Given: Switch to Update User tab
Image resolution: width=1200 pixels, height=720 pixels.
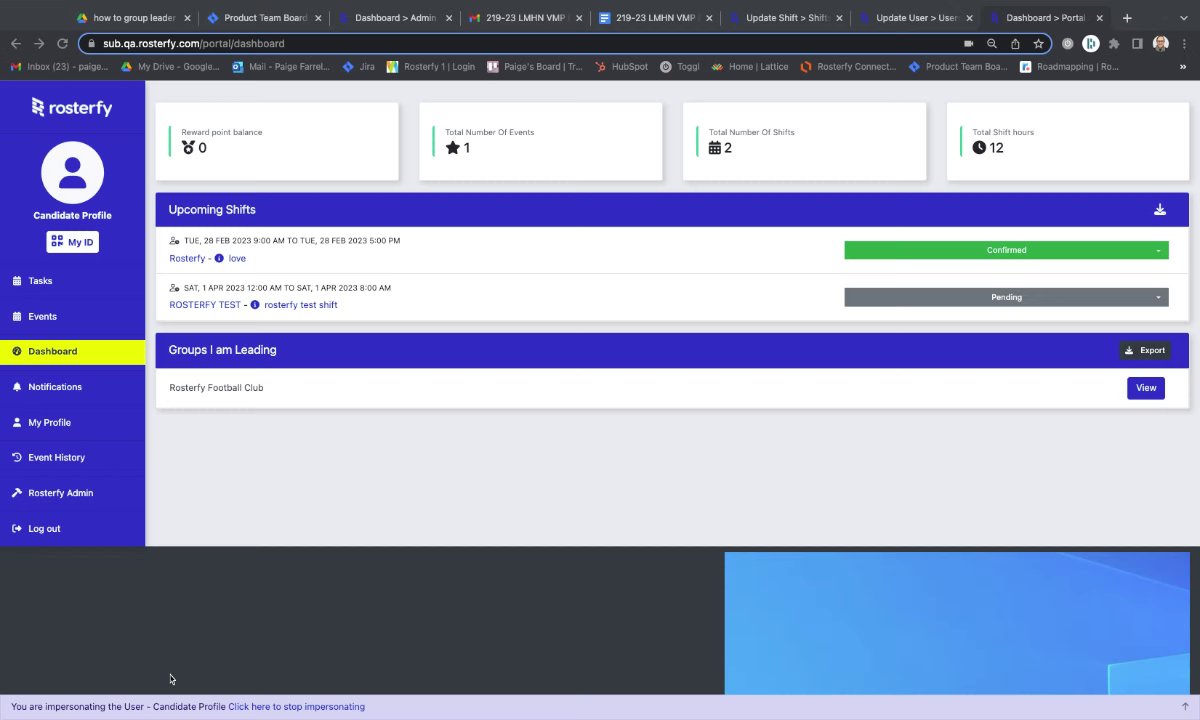Looking at the screenshot, I should tap(915, 18).
